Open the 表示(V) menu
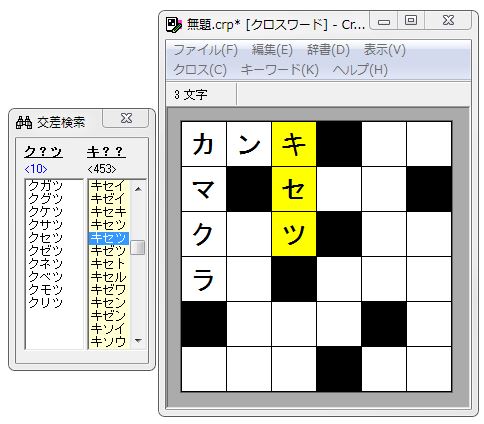Image resolution: width=484 pixels, height=424 pixels. [x=384, y=50]
